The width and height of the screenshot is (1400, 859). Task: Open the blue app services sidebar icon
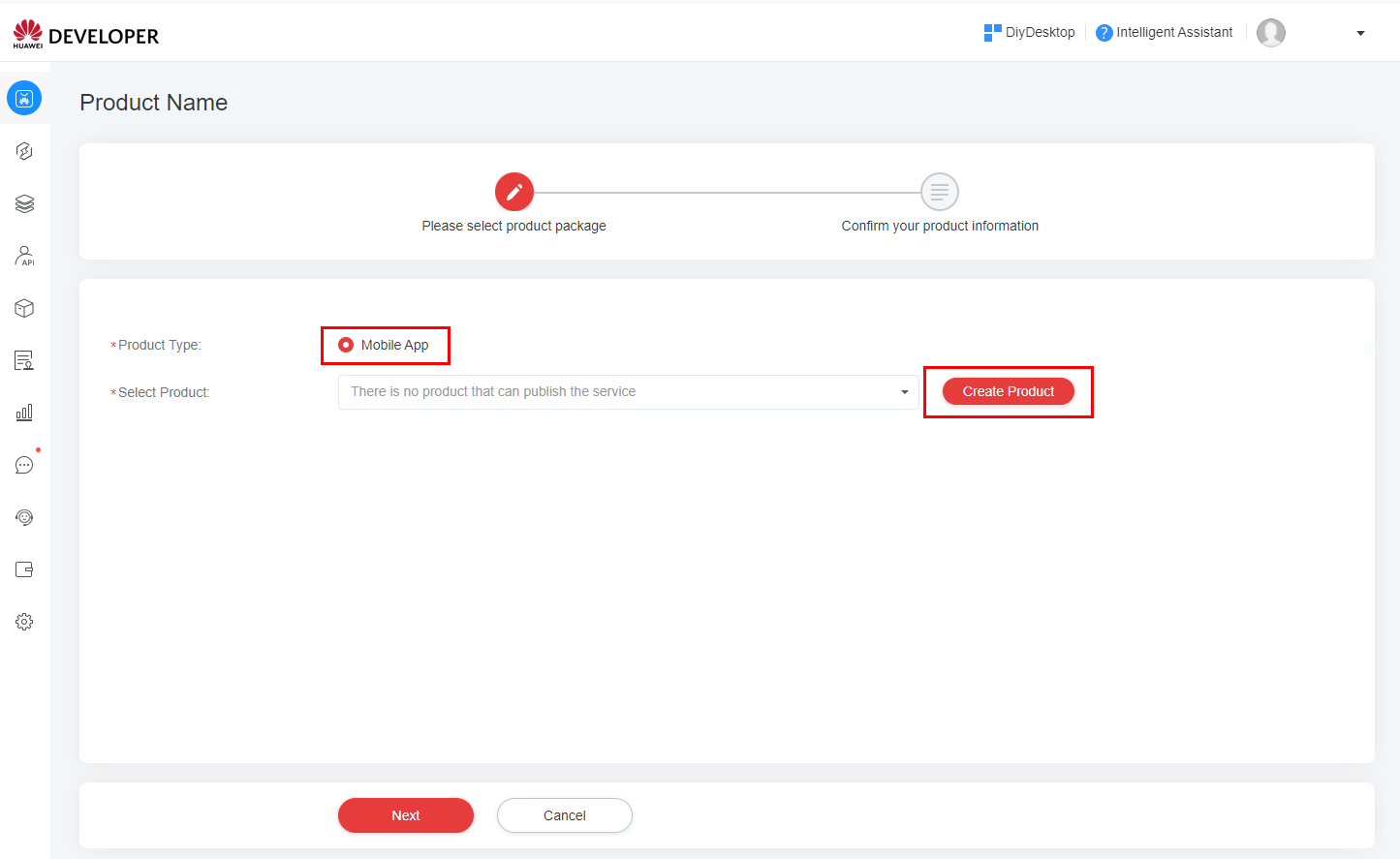pos(24,98)
